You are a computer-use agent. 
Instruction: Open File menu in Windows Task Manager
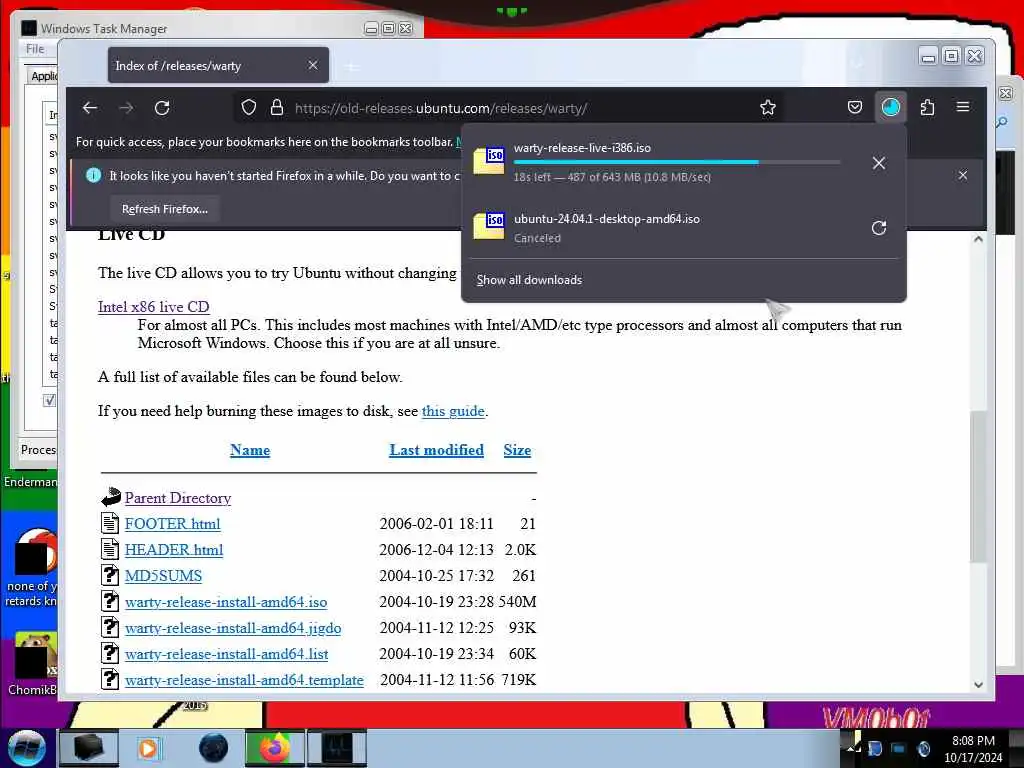tap(35, 48)
